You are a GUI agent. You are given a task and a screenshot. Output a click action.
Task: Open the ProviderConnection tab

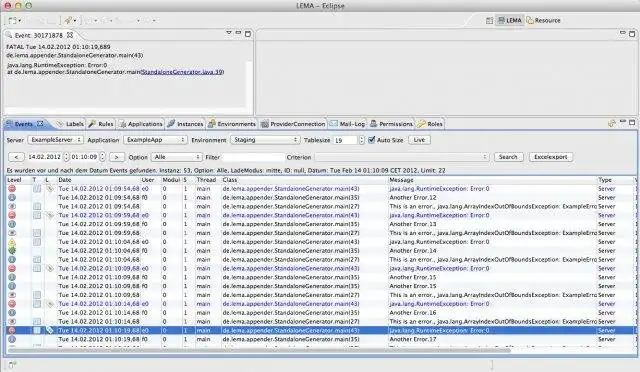293,124
